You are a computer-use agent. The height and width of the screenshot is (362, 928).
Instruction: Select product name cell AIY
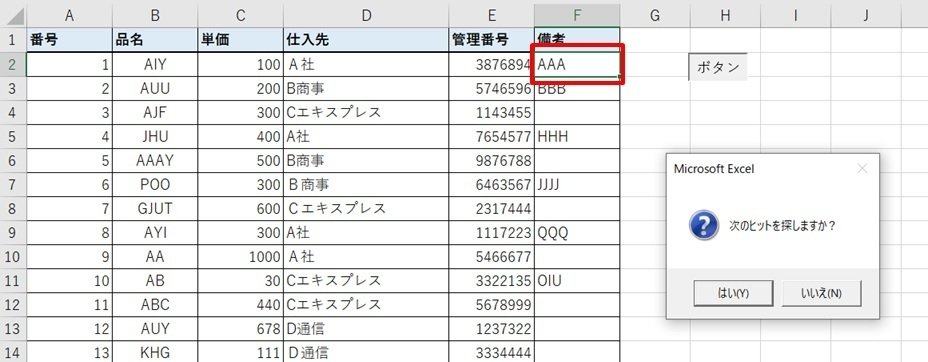pos(155,64)
